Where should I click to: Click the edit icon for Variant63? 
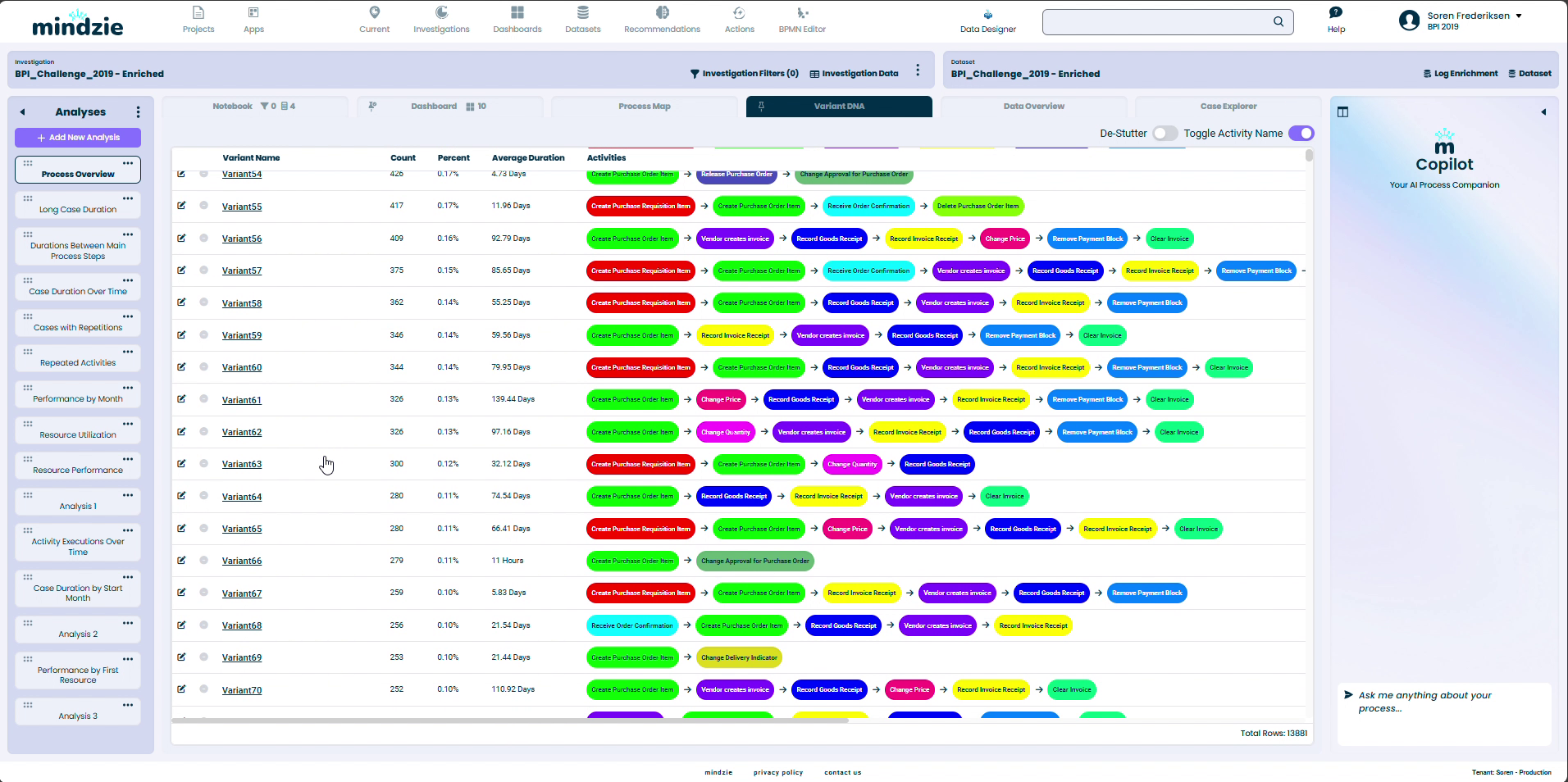click(181, 464)
